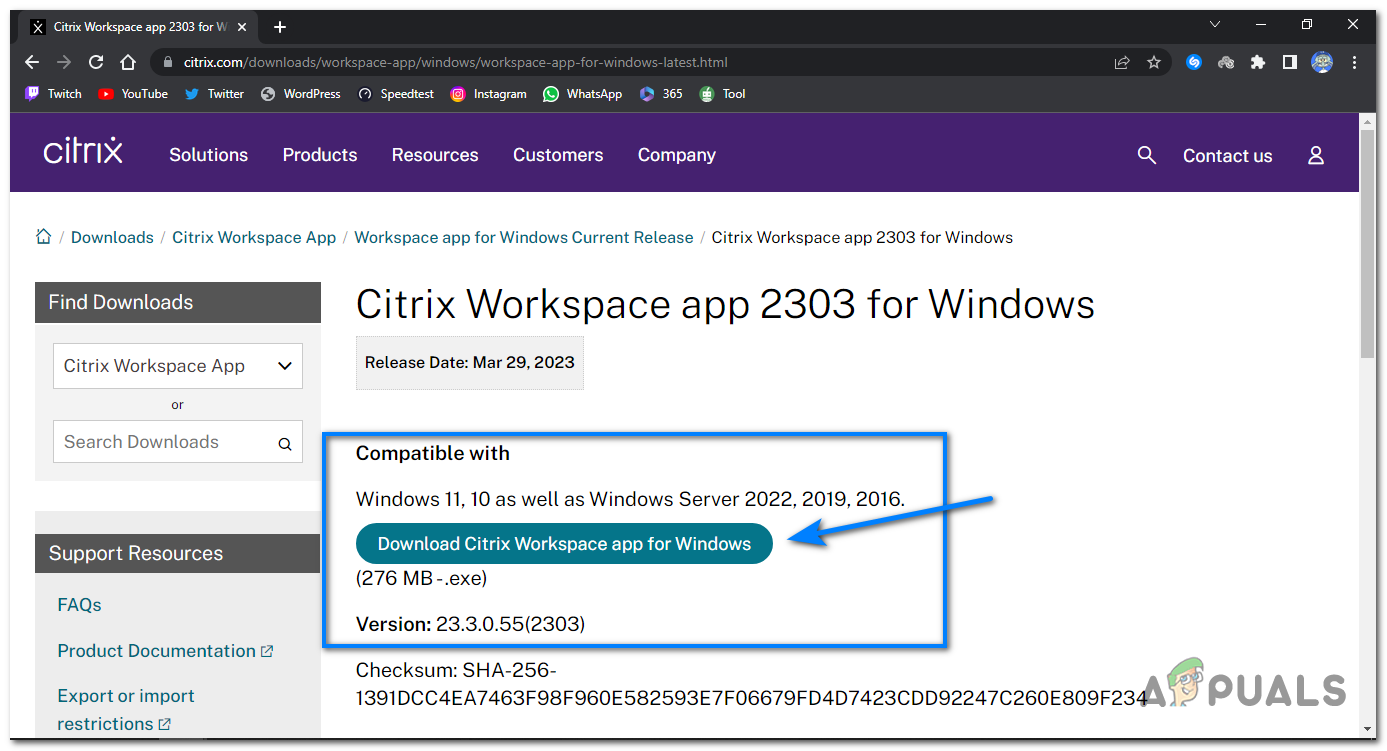This screenshot has width=1387, height=751.
Task: Open the Citrix user account icon
Action: (x=1316, y=155)
